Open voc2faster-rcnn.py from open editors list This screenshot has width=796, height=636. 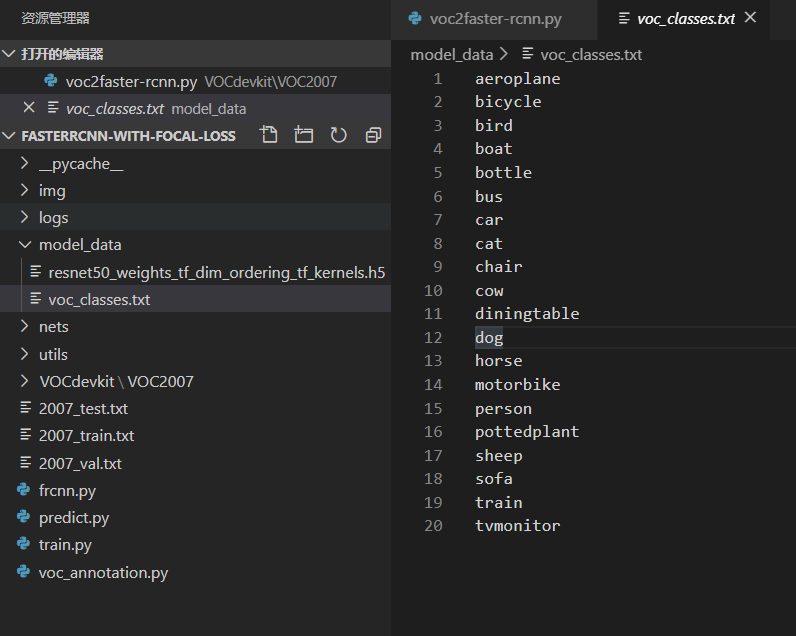[x=195, y=81]
